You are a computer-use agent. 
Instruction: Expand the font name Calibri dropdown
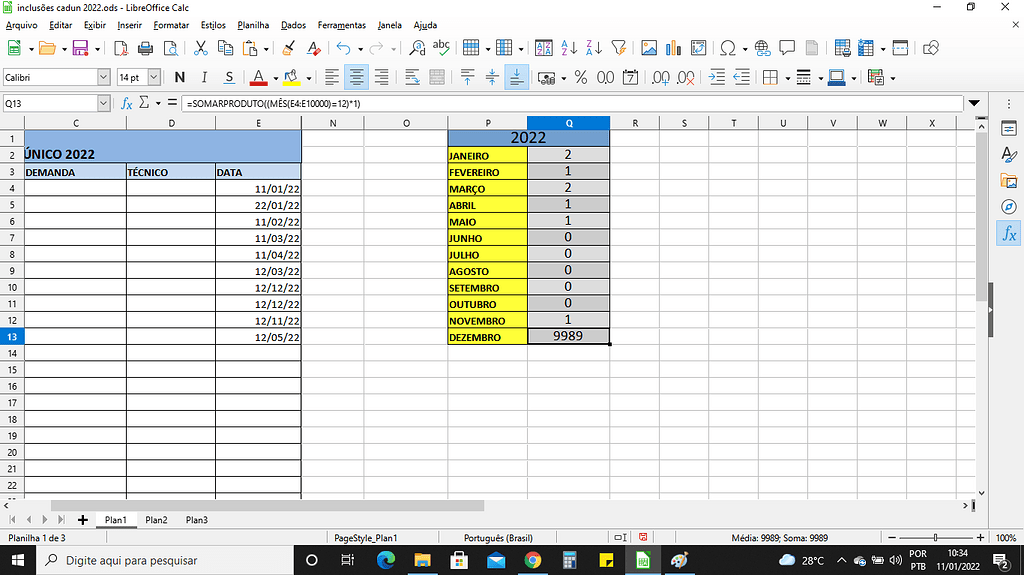[103, 77]
